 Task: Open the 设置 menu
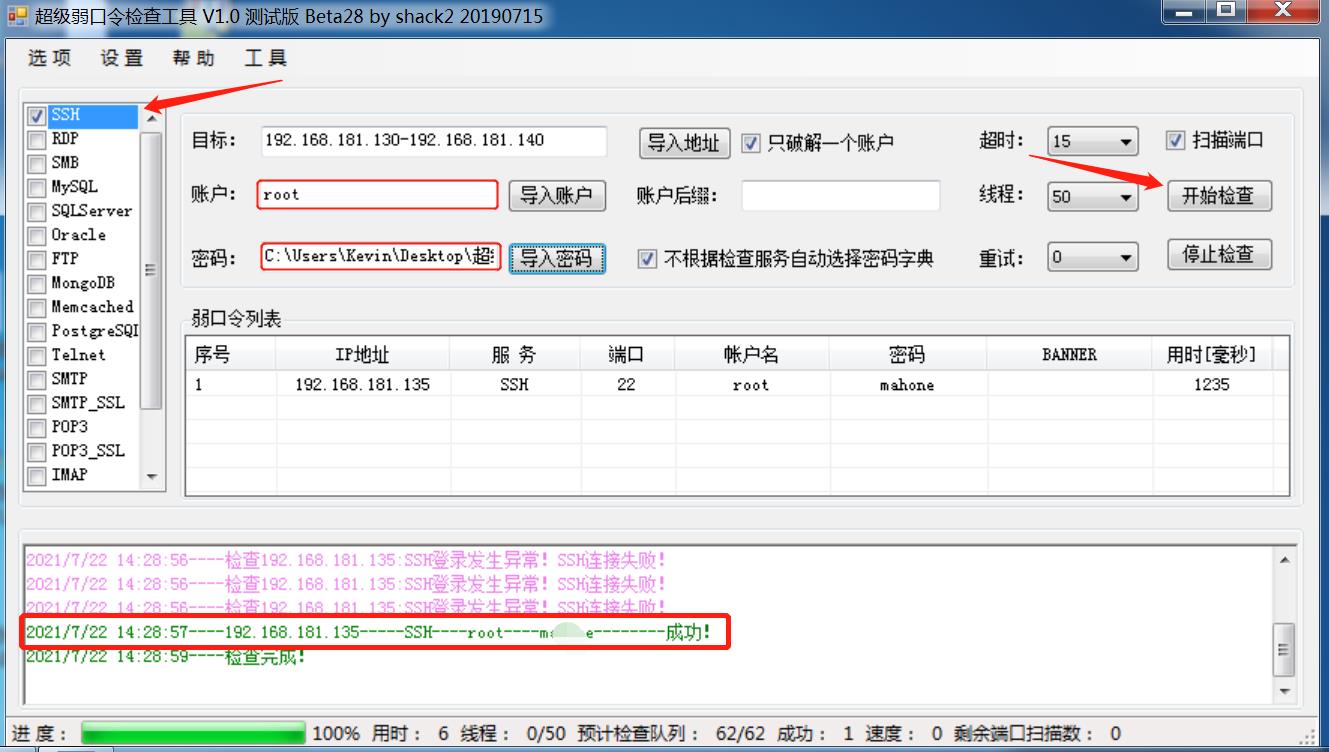(122, 58)
